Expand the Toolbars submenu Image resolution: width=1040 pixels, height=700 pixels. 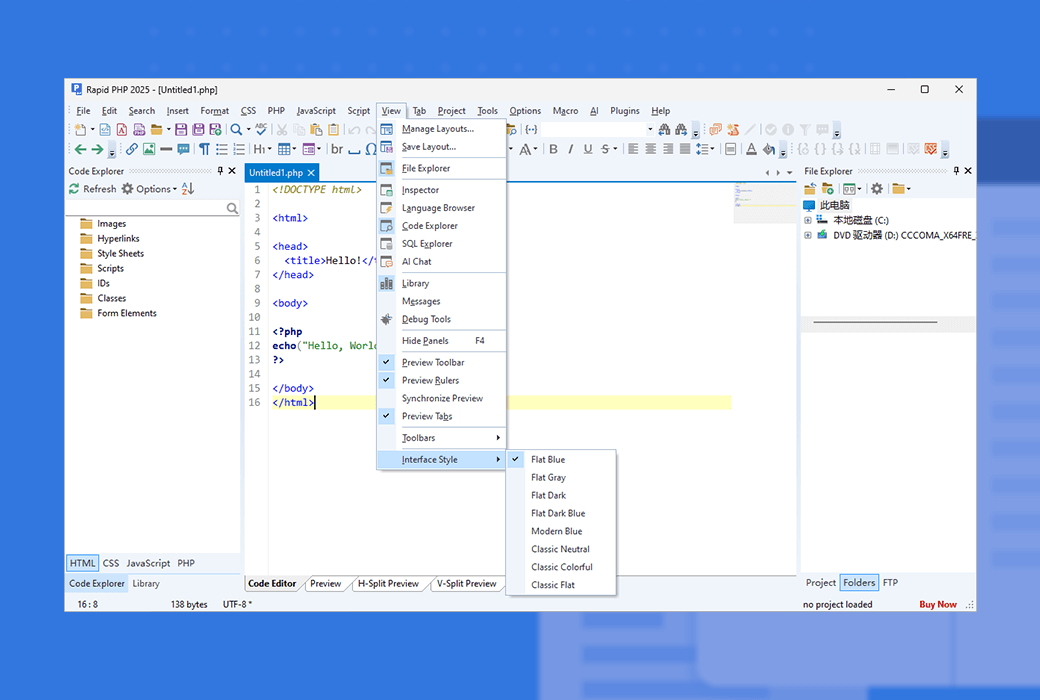point(441,438)
